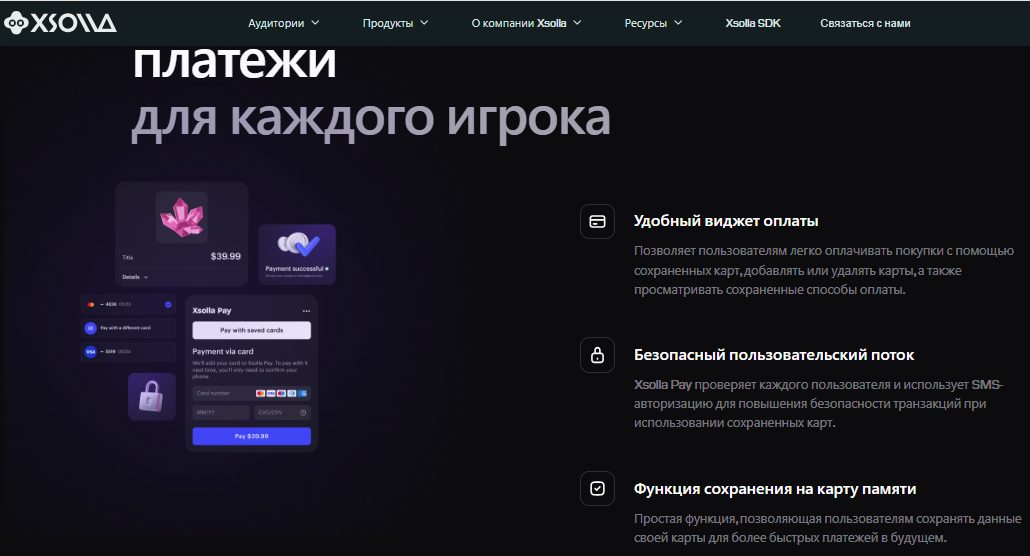
Task: Select the Pay with a different card option
Action: (128, 328)
